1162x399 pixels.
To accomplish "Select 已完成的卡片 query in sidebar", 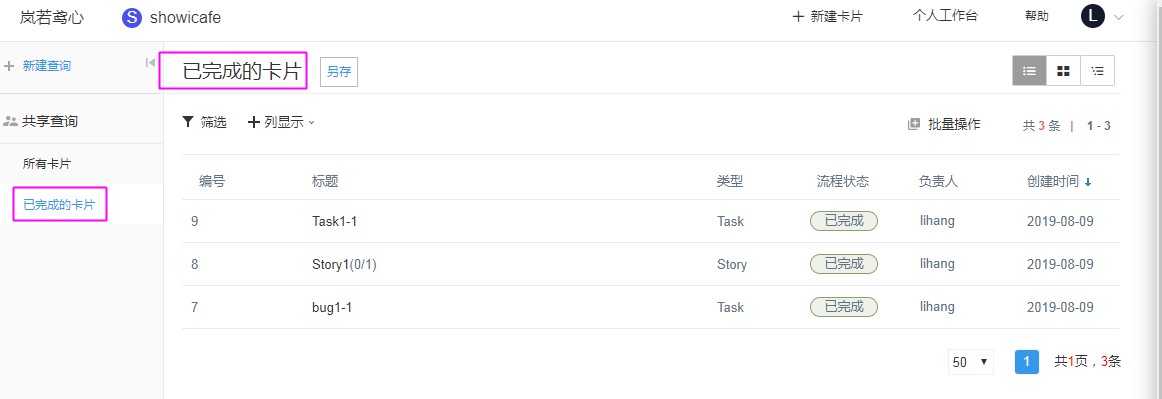I will click(x=59, y=205).
